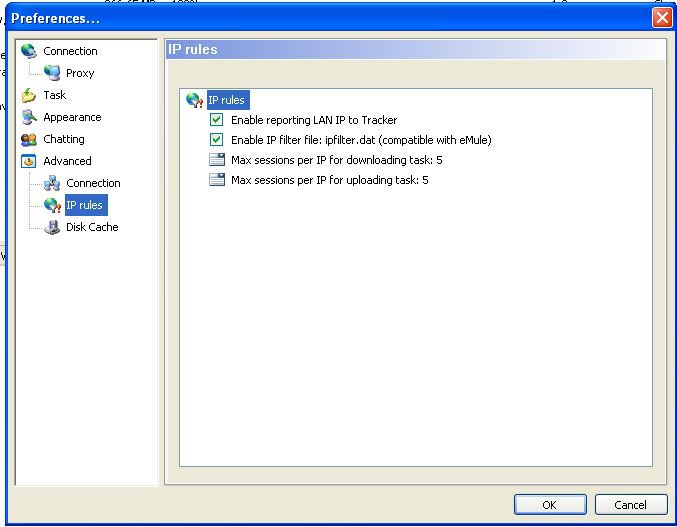
Task: Select the IP rules root node in panel
Action: tap(226, 100)
